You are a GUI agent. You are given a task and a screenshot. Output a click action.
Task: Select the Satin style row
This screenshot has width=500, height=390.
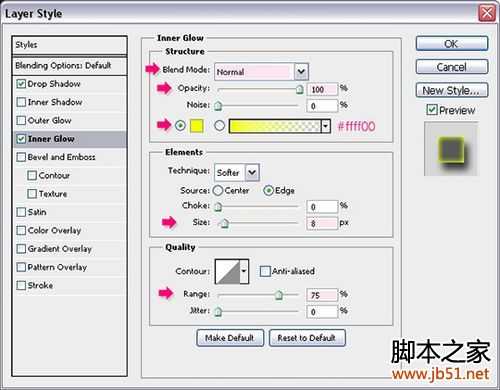[x=70, y=212]
